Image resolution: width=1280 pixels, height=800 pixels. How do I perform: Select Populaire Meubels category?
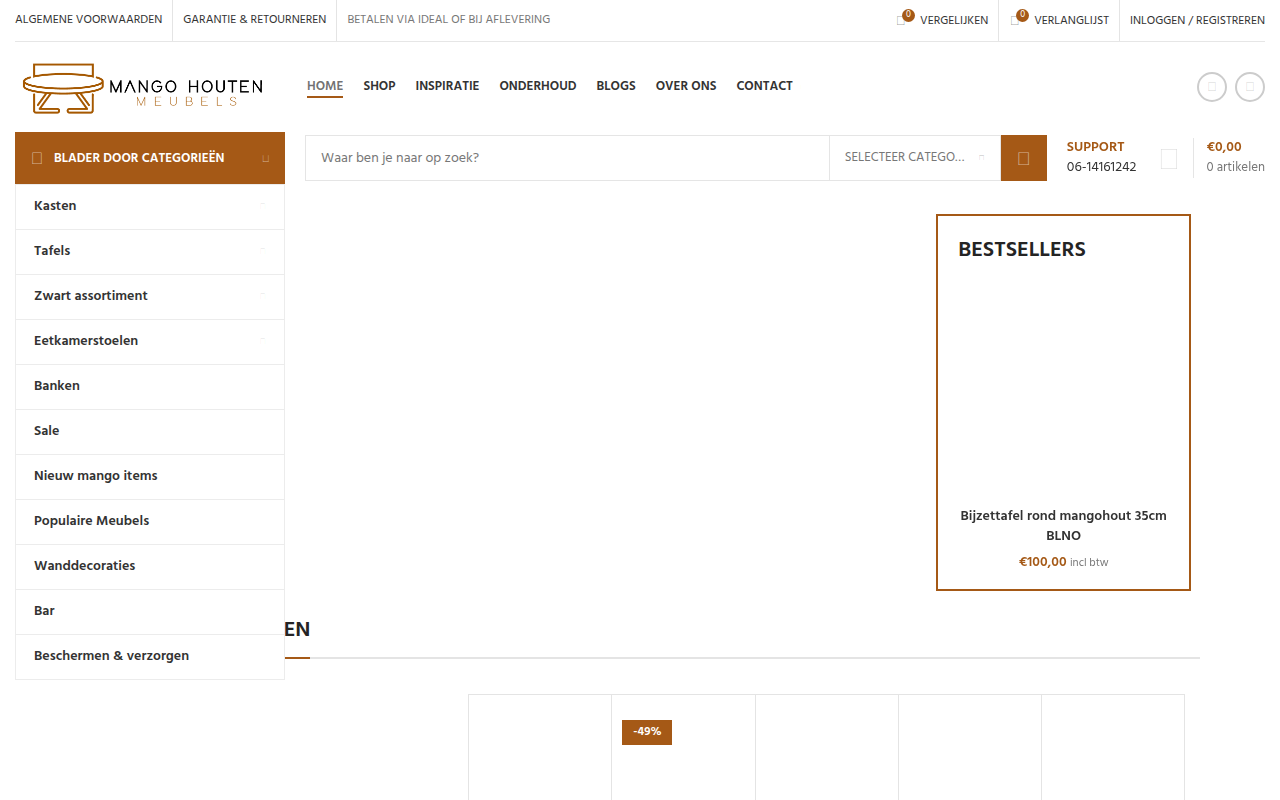point(150,521)
